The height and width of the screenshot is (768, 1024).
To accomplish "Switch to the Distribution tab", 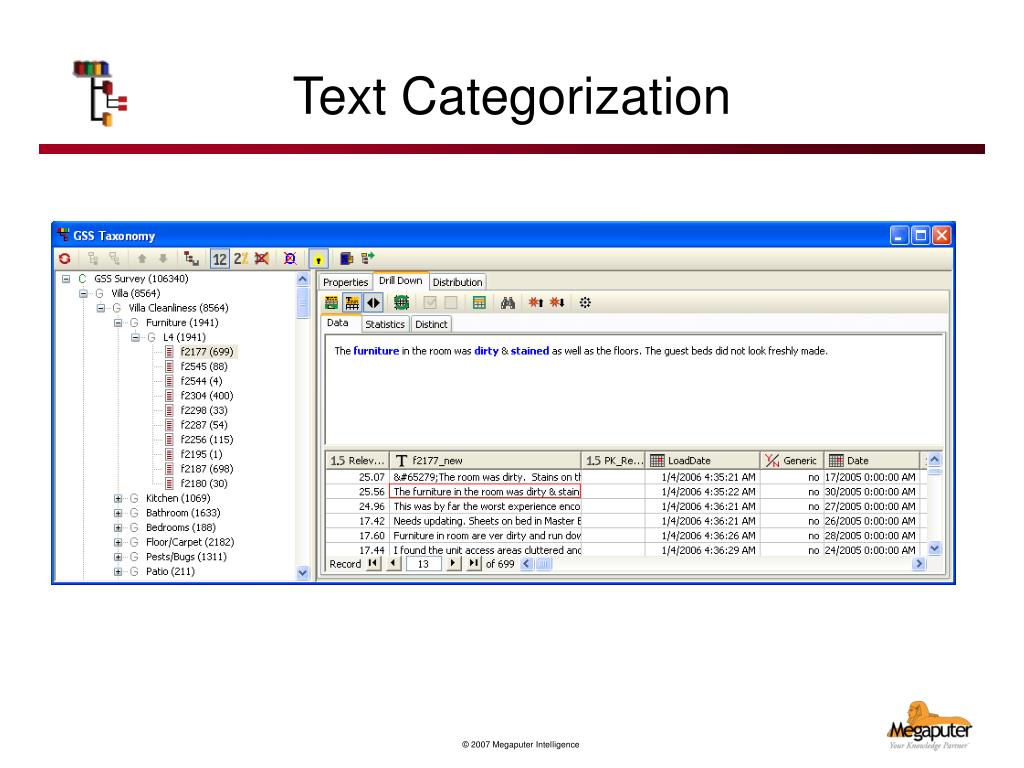I will coord(457,282).
